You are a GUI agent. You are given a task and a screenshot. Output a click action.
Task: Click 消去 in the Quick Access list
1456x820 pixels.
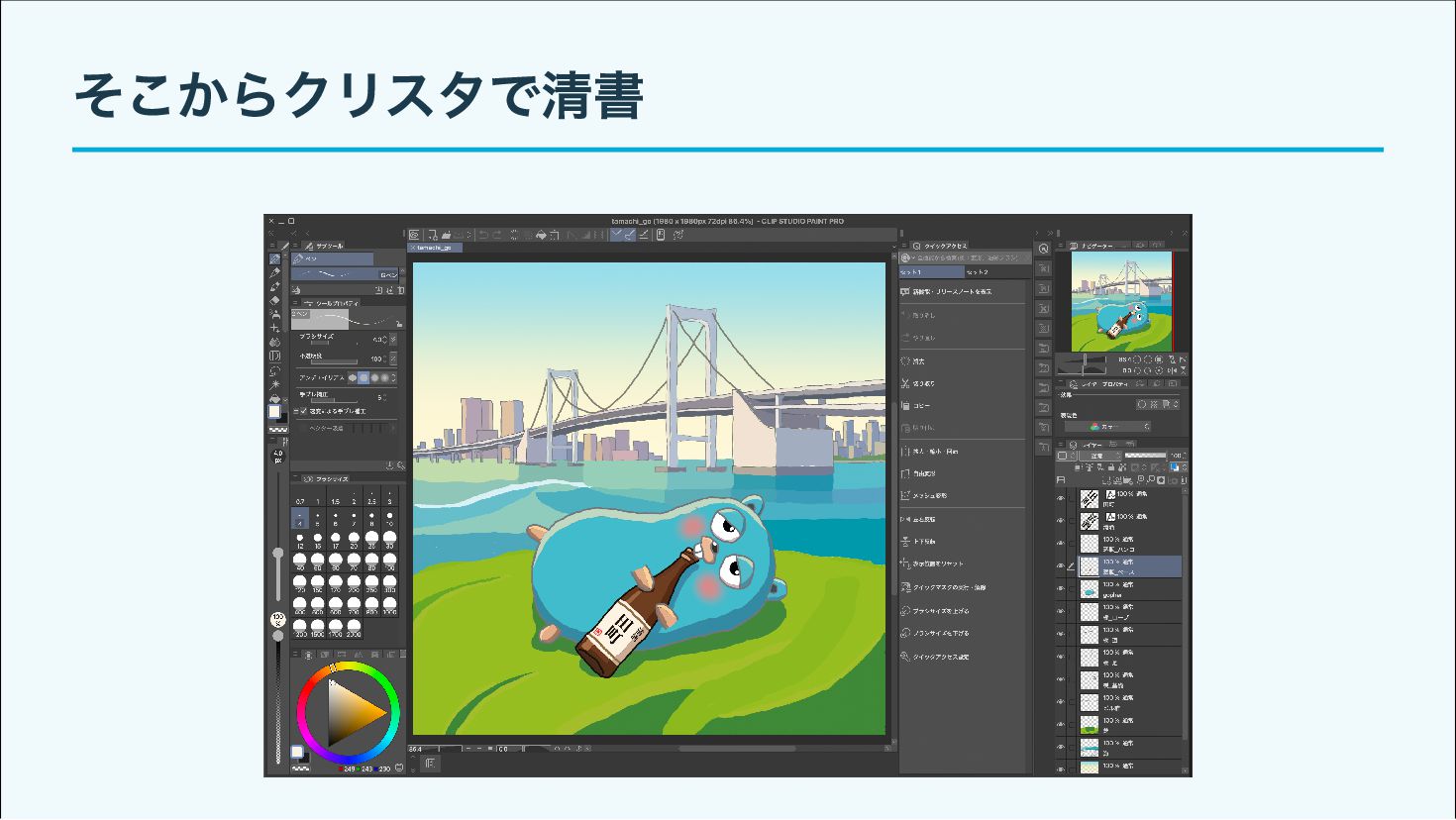(917, 361)
